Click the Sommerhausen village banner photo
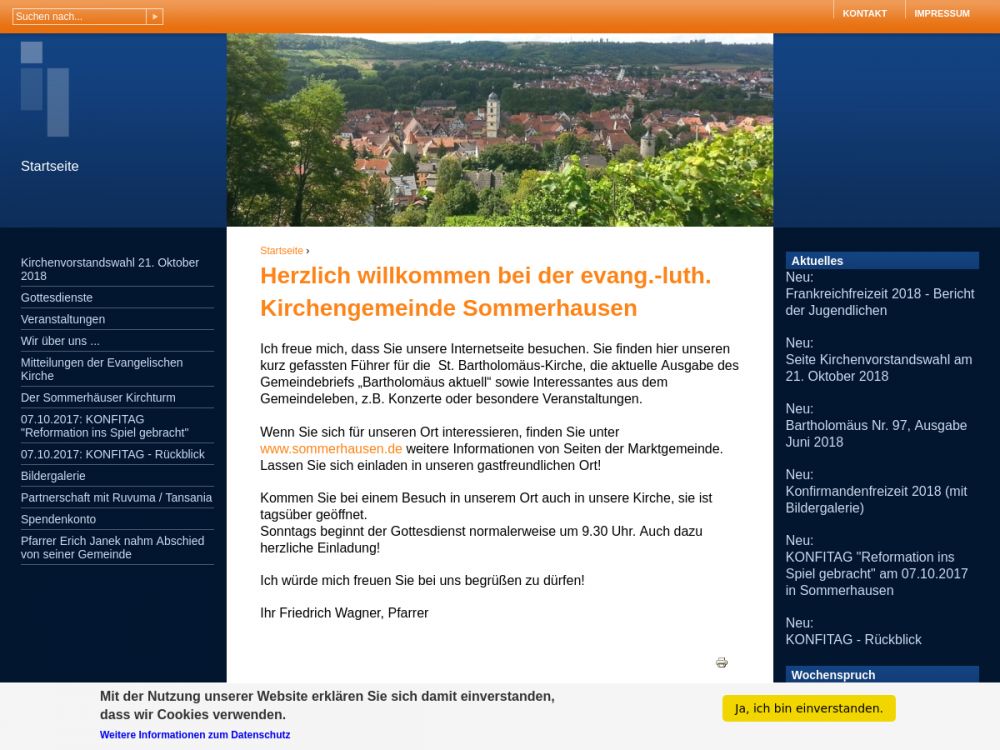Screen dimensions: 1000x750 [x=499, y=130]
